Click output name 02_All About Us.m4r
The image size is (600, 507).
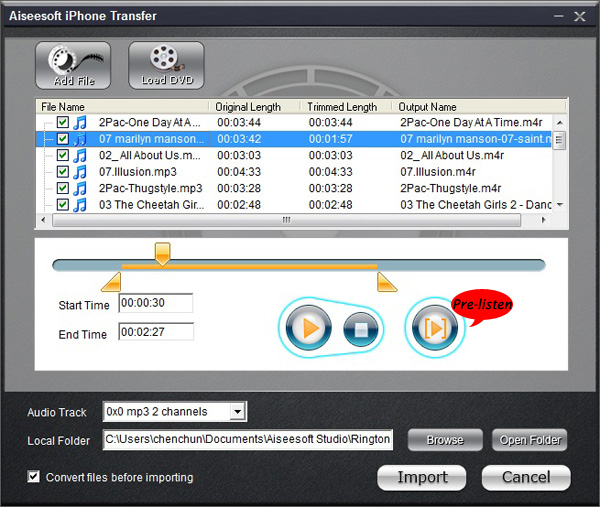point(452,155)
